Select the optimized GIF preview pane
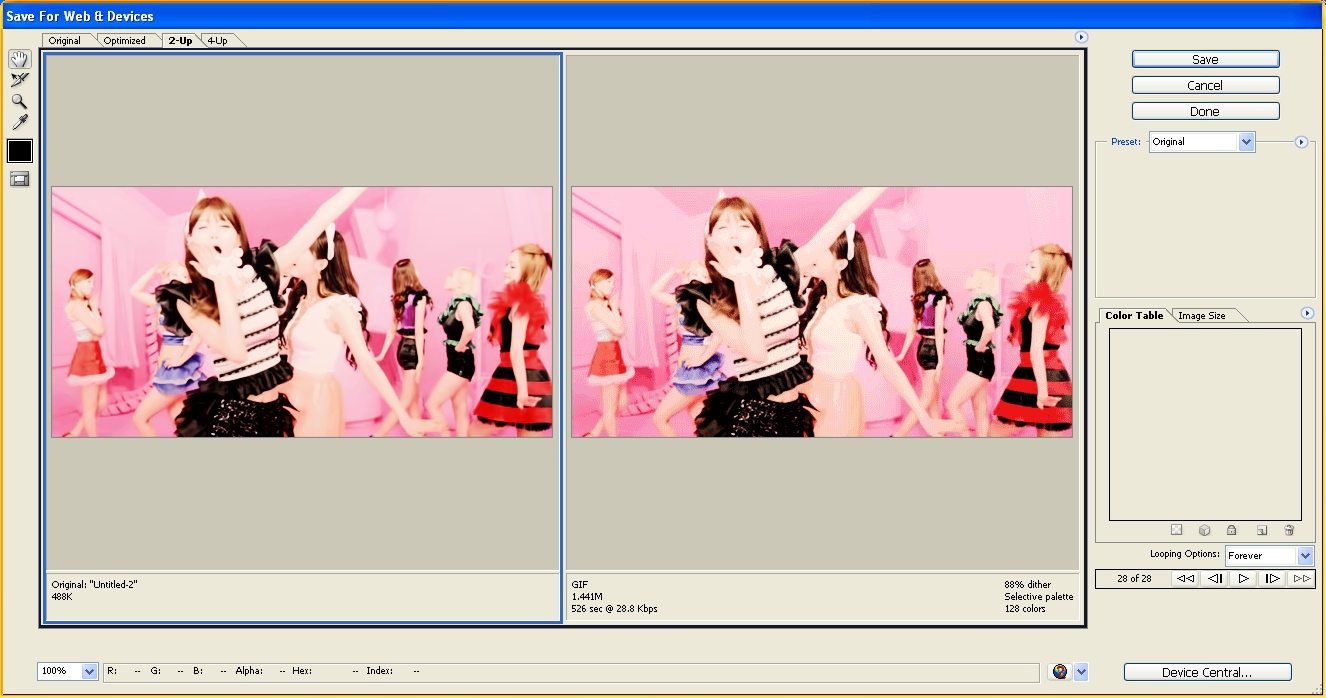This screenshot has width=1326, height=698. pyautogui.click(x=822, y=312)
